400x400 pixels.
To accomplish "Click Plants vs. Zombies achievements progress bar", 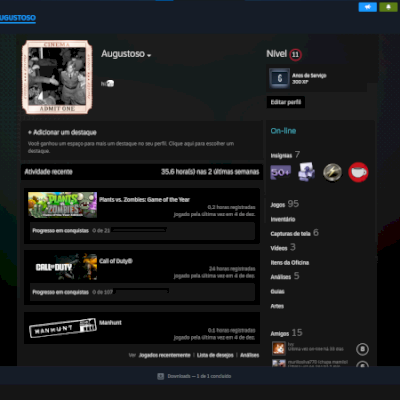I will click(x=139, y=230).
